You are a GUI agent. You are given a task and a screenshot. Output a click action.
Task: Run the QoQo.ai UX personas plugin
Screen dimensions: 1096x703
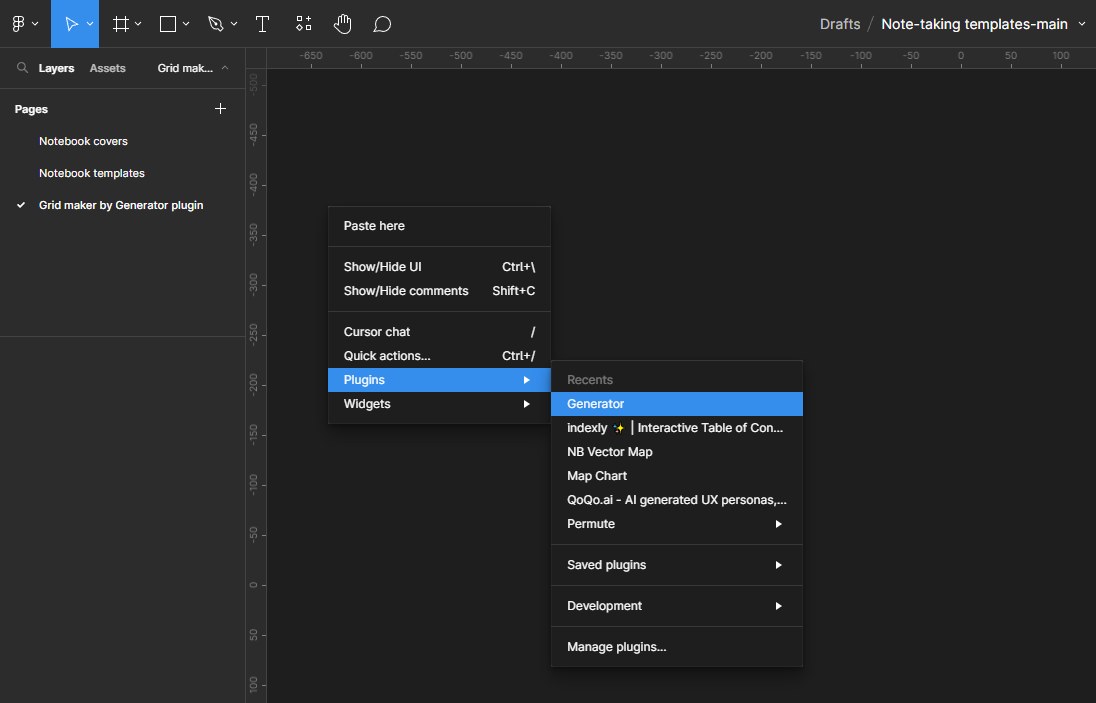tap(677, 500)
